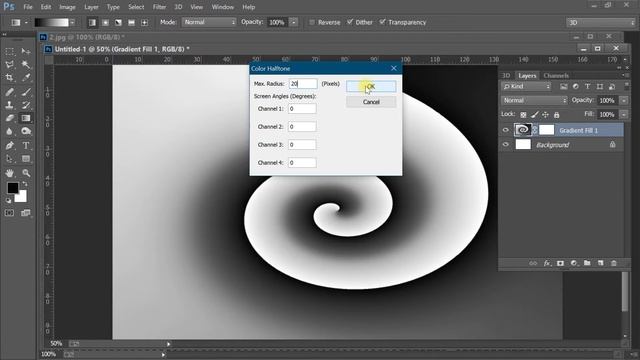Open the 3D workspace dropdown
The width and height of the screenshot is (640, 360).
point(601,22)
